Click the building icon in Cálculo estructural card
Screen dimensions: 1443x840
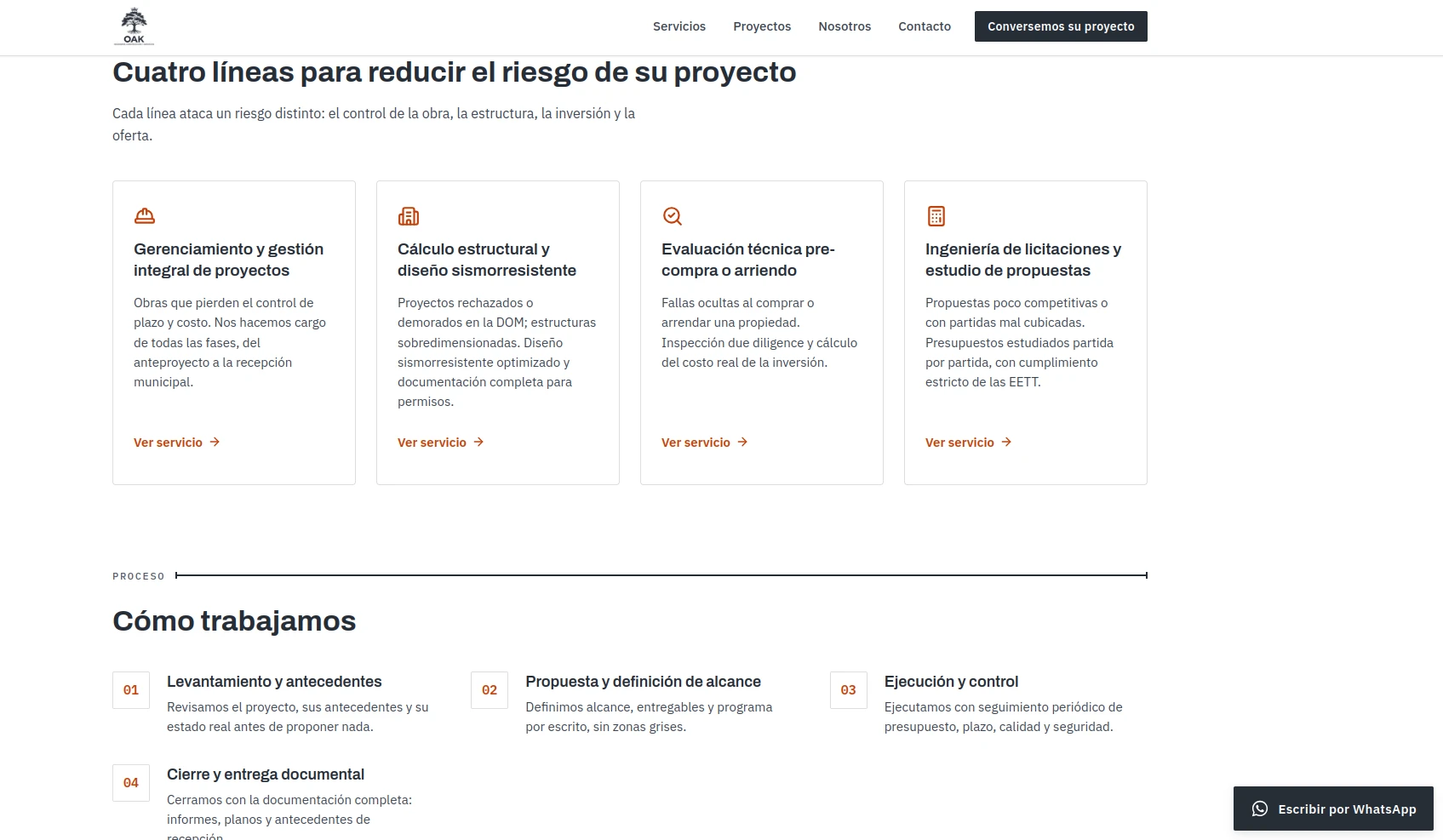[409, 216]
